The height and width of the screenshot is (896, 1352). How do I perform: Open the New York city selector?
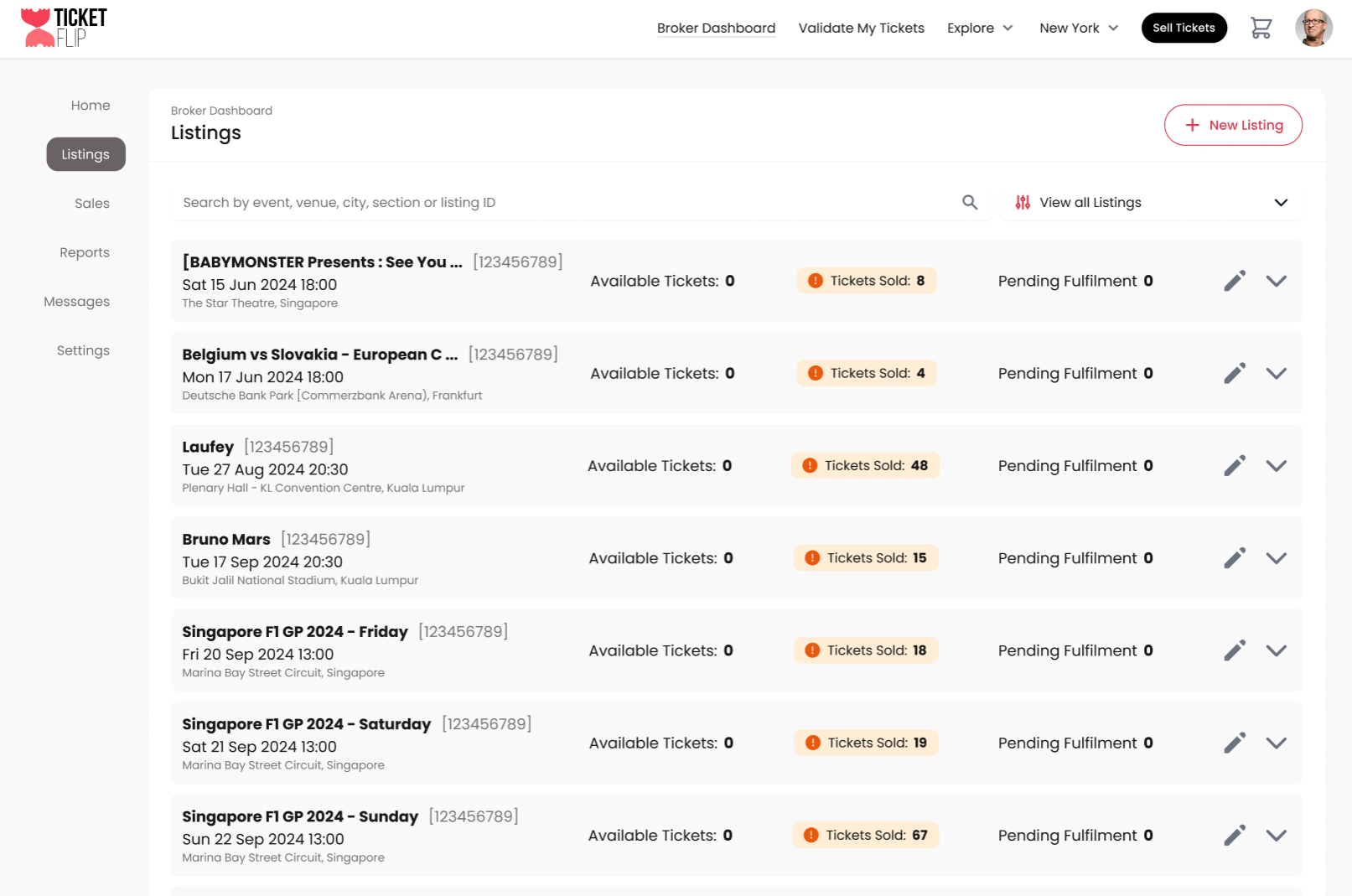point(1079,28)
